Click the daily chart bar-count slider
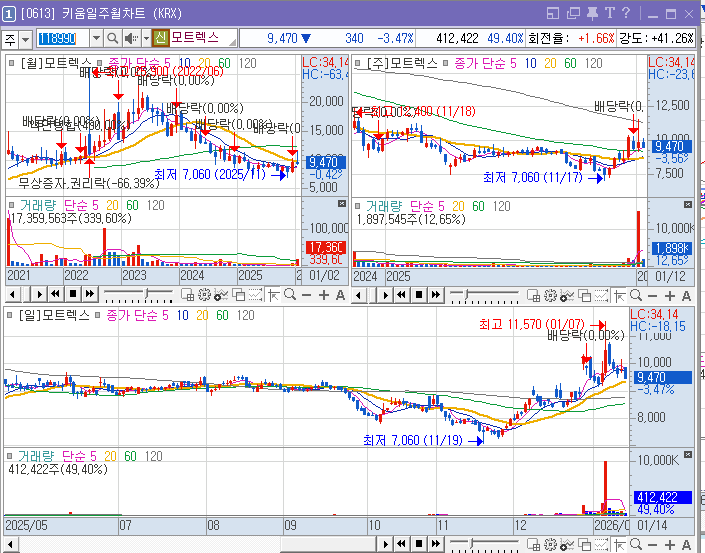This screenshot has height=553, width=705. pyautogui.click(x=484, y=544)
